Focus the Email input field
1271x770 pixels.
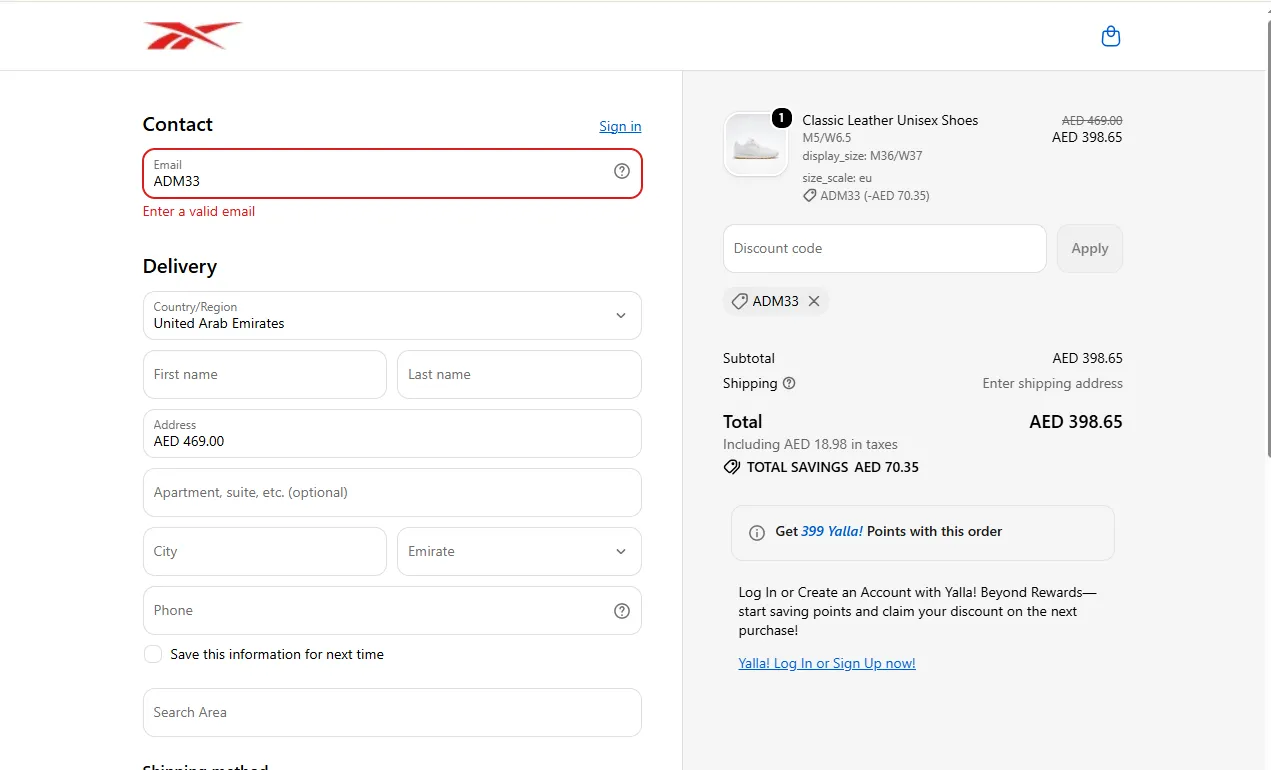click(392, 173)
